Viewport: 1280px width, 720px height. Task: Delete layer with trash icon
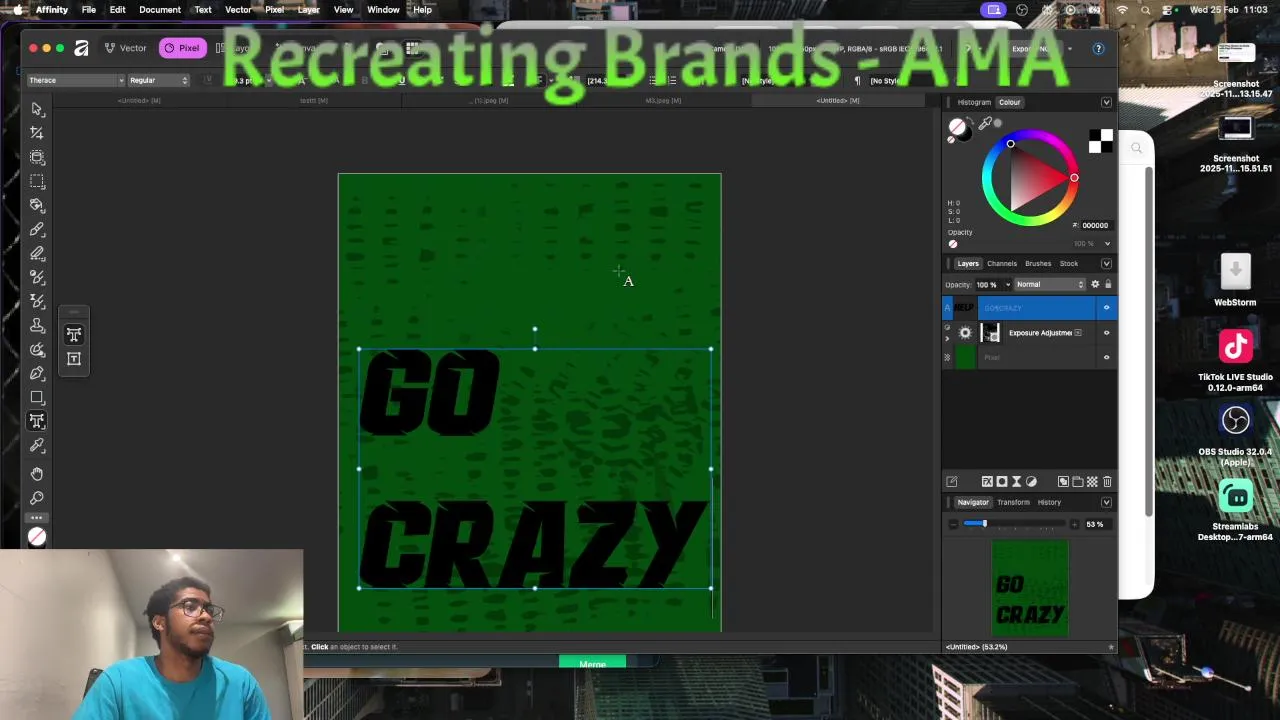tap(1107, 482)
